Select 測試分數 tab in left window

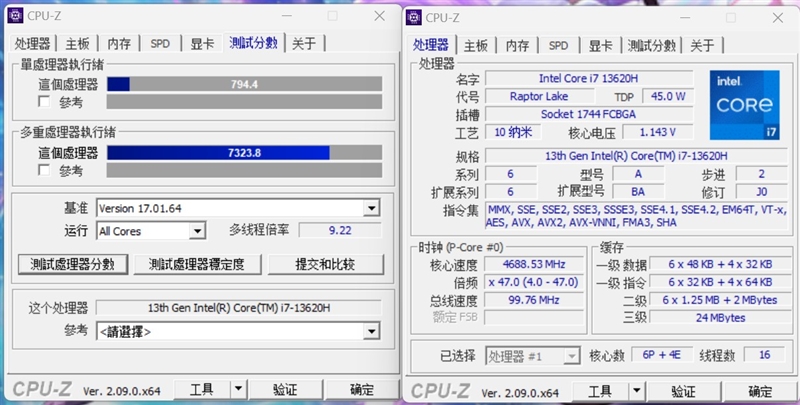(254, 43)
